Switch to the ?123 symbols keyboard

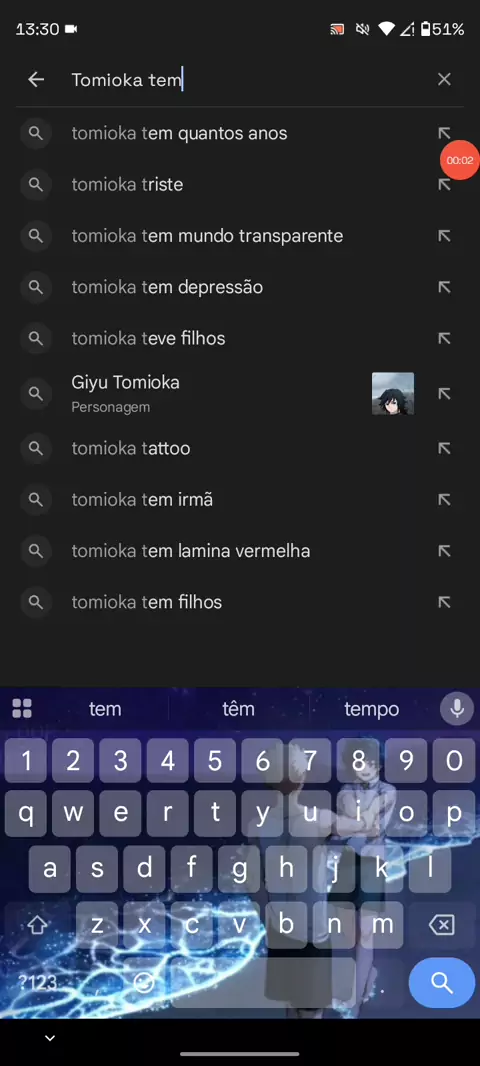[37, 982]
